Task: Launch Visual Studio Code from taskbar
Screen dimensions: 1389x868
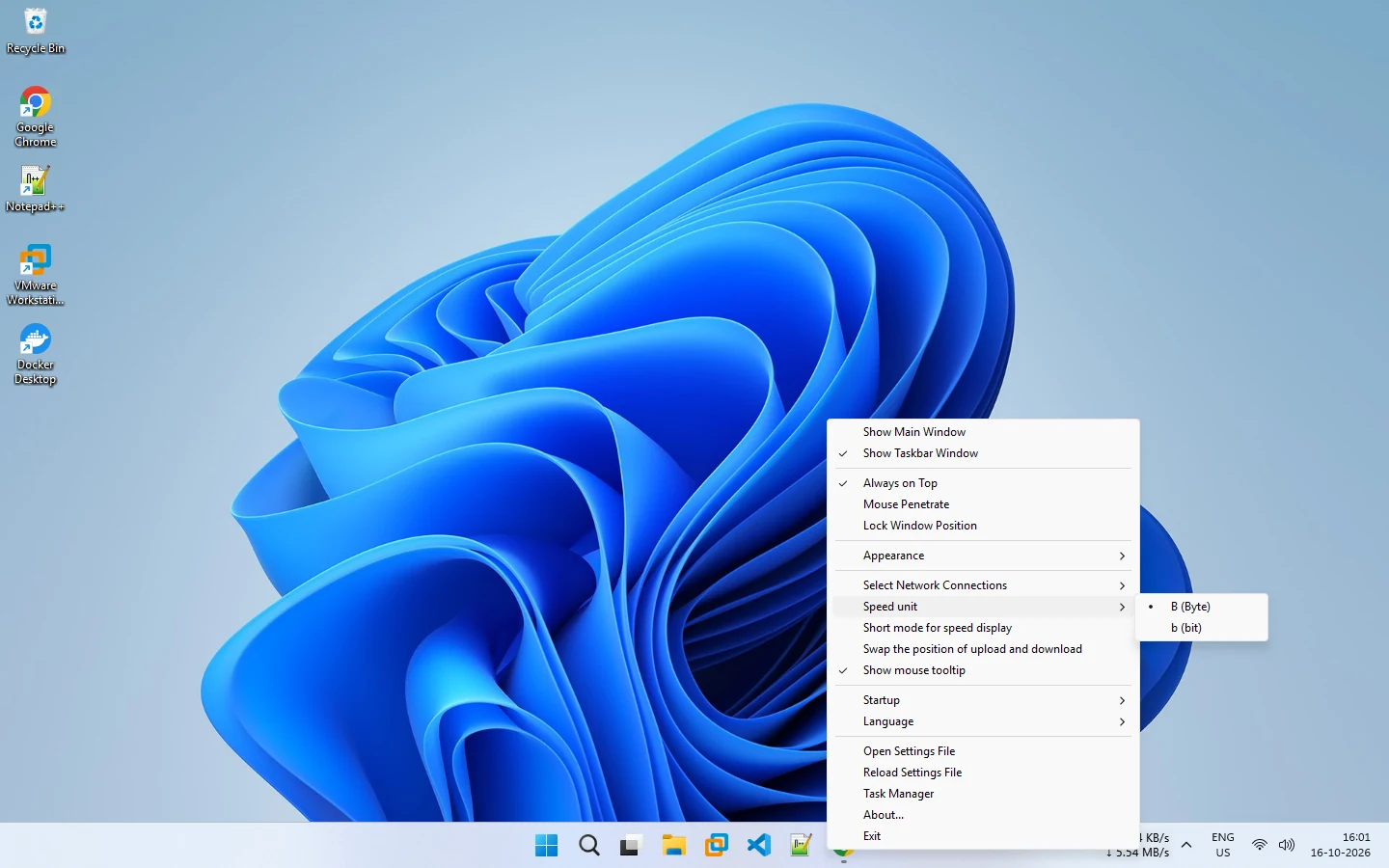Action: 758,846
